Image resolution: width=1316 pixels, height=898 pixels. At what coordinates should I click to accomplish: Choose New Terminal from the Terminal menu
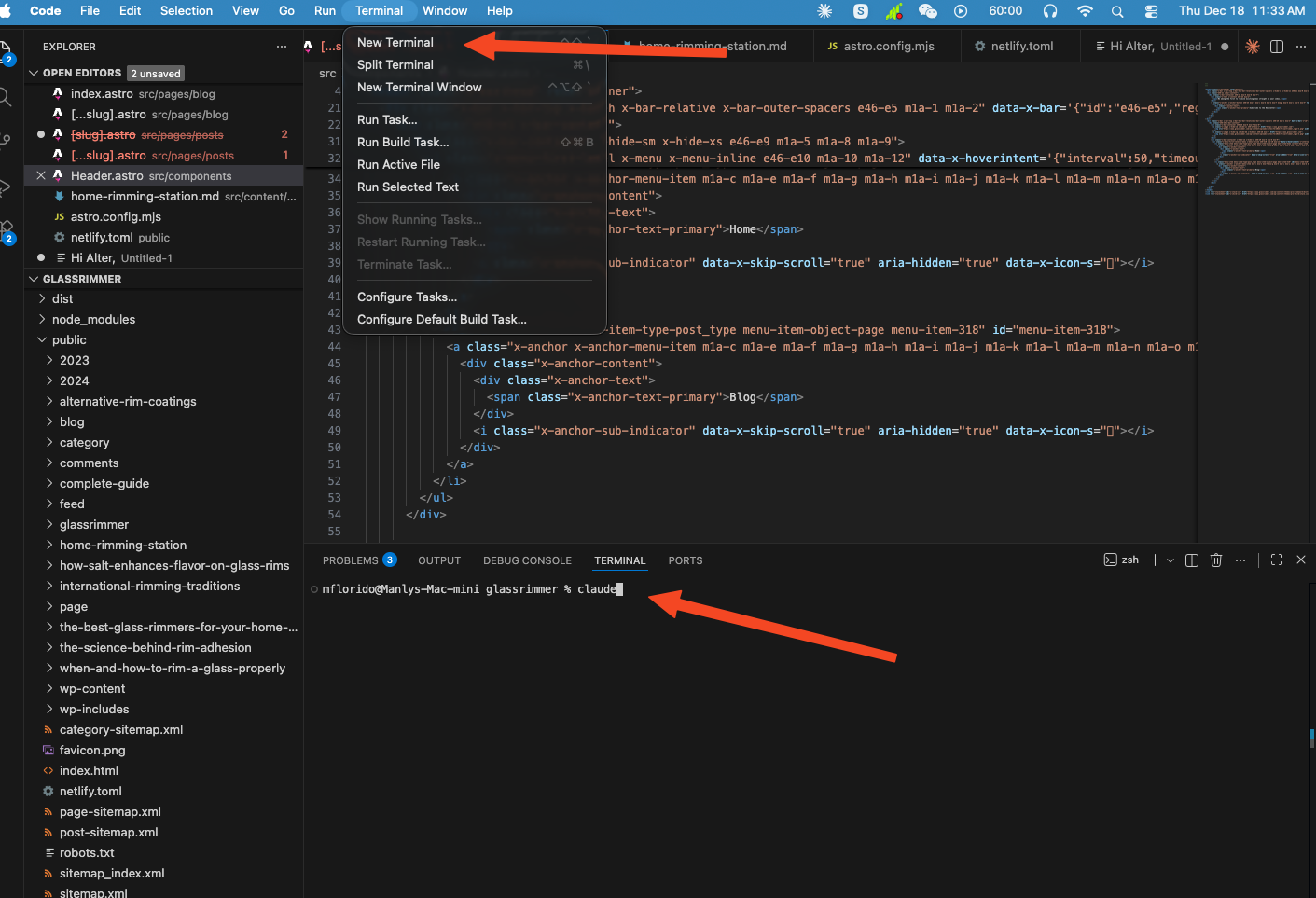pos(475,42)
